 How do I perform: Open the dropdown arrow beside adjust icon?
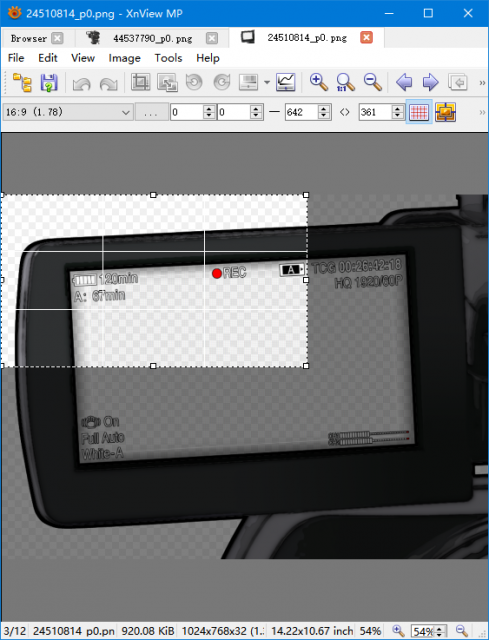coord(267,82)
